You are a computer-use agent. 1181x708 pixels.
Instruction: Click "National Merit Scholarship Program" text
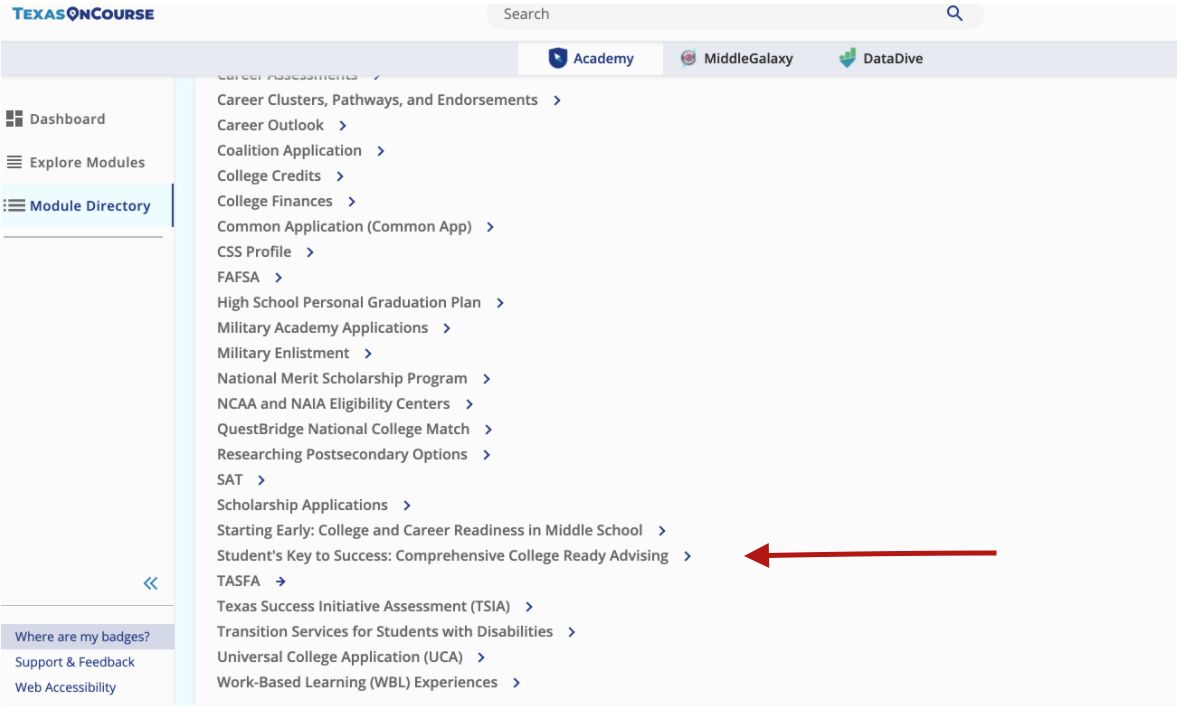click(x=342, y=378)
